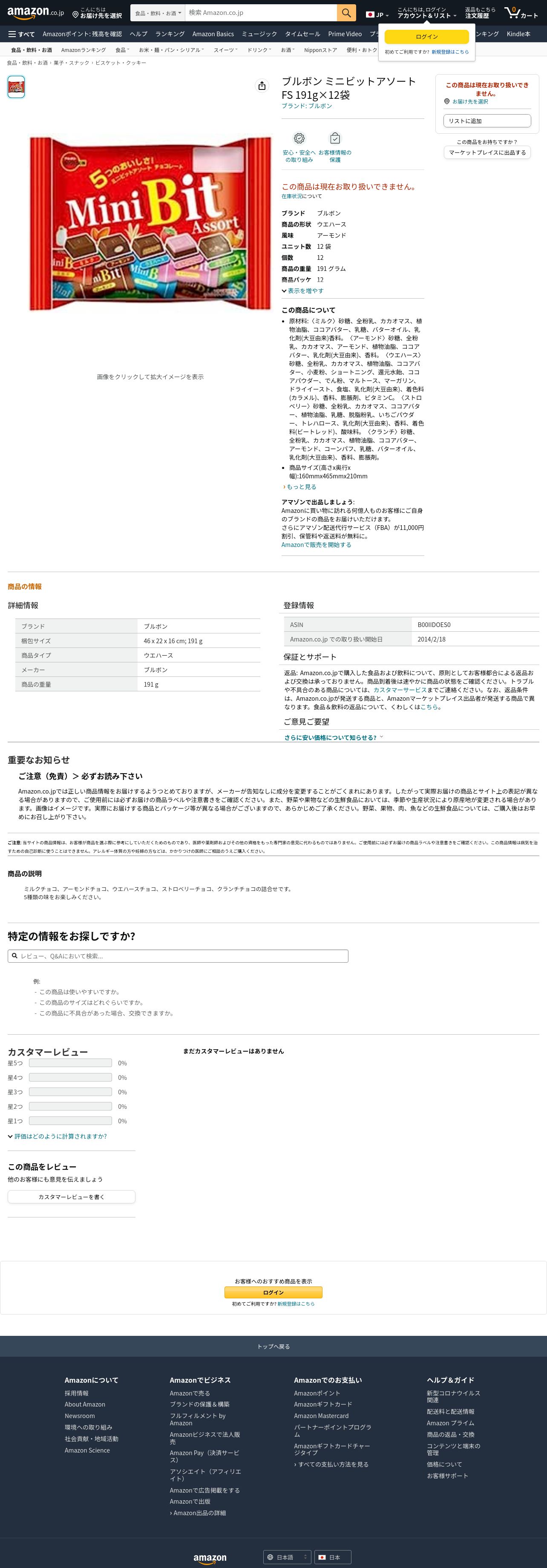This screenshot has height=1568, width=547.
Task: Click the 安心・安全への取り組み badge icon
Action: pos(299,138)
